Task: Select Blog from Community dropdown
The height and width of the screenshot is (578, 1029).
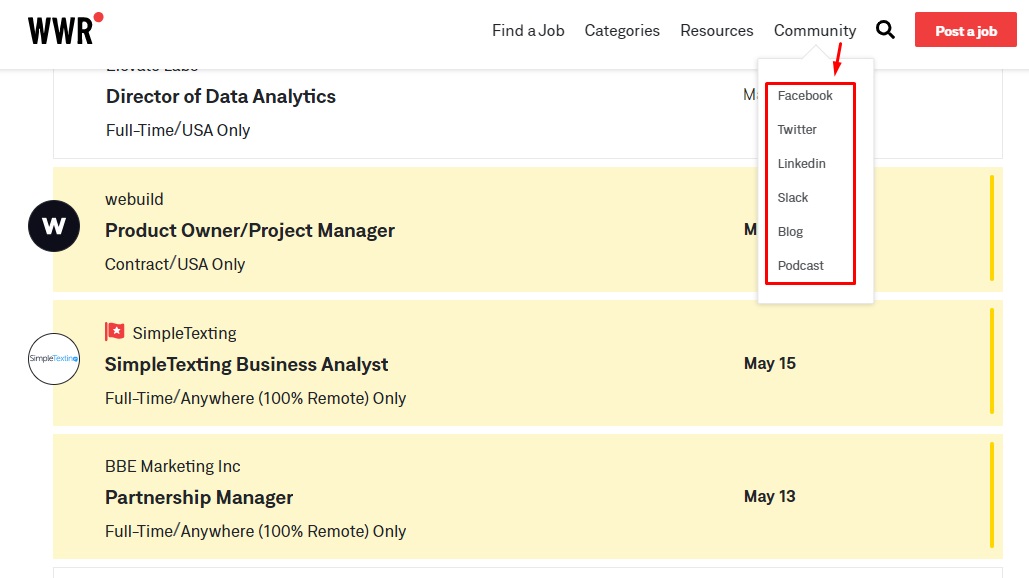Action: 790,232
